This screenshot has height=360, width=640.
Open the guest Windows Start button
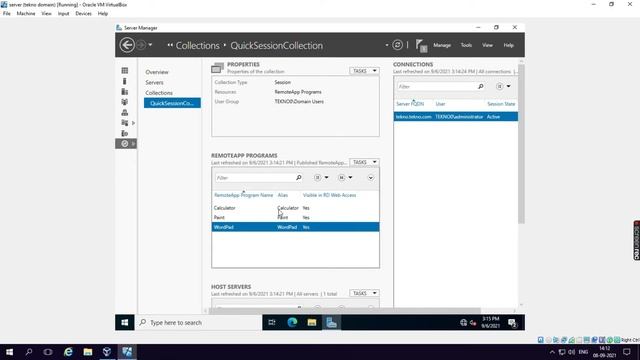click(x=124, y=322)
